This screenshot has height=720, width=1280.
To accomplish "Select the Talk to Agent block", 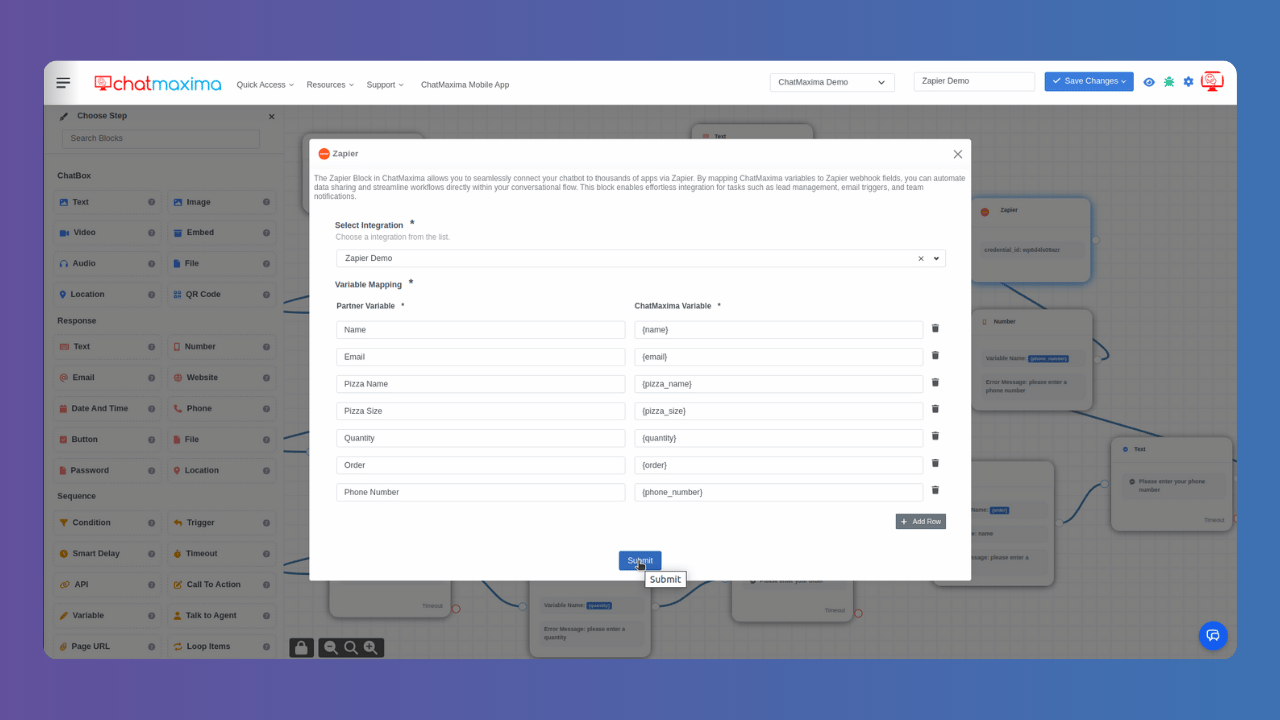I will click(x=221, y=615).
